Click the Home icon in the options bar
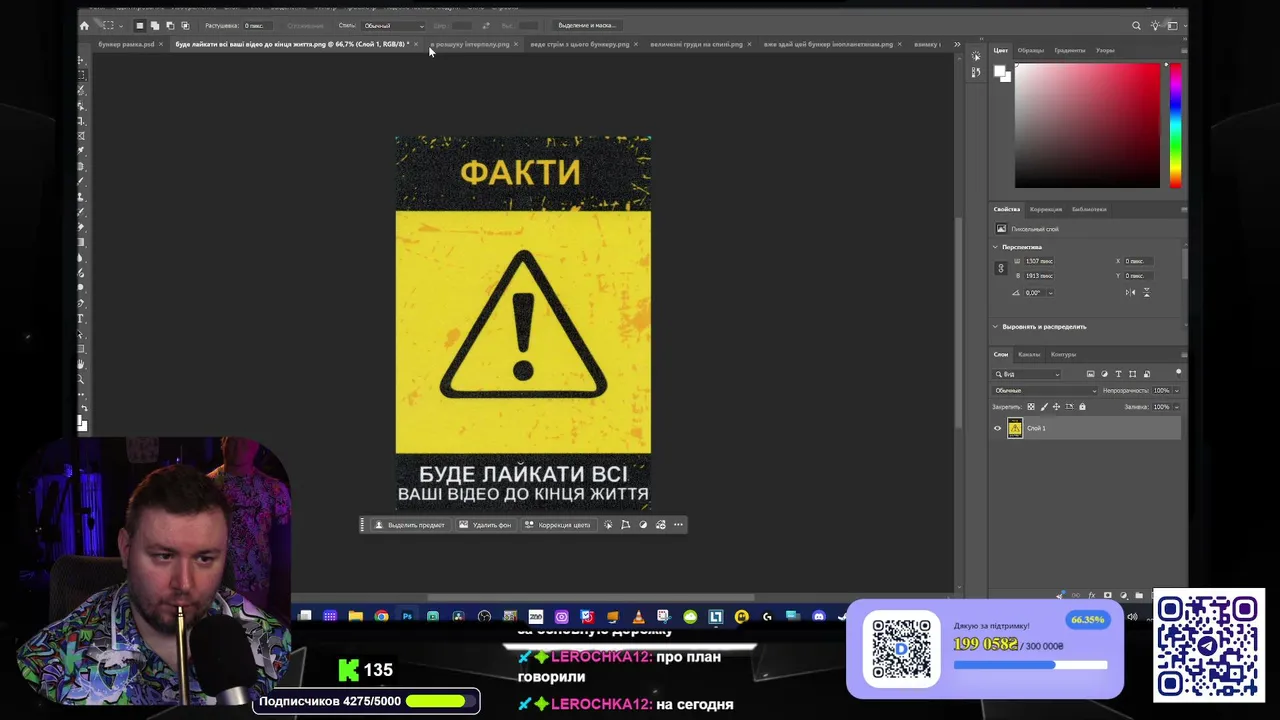This screenshot has height=720, width=1280. tap(84, 25)
